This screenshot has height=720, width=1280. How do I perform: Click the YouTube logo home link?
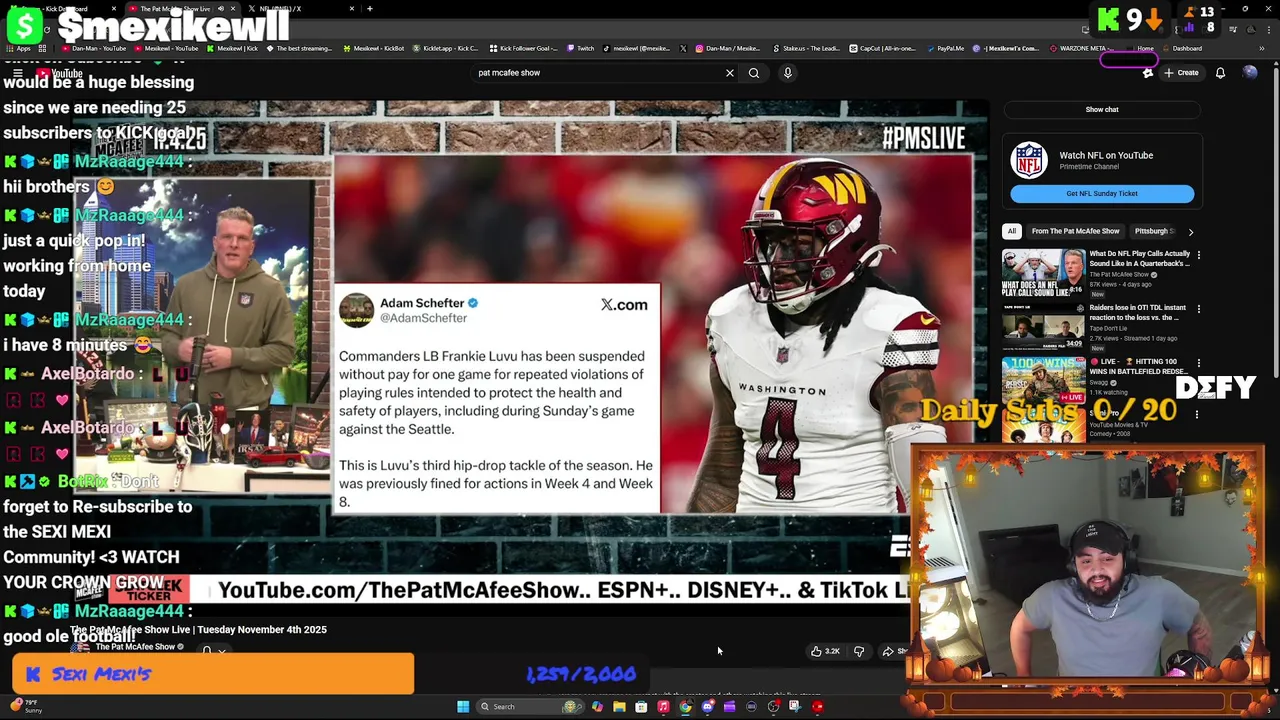click(58, 73)
